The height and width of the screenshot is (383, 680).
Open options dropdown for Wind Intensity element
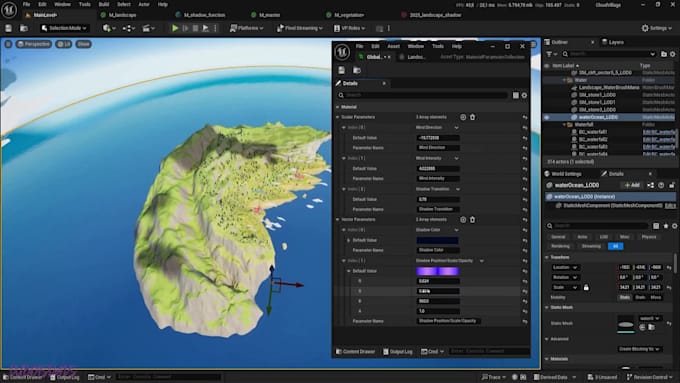[456, 158]
